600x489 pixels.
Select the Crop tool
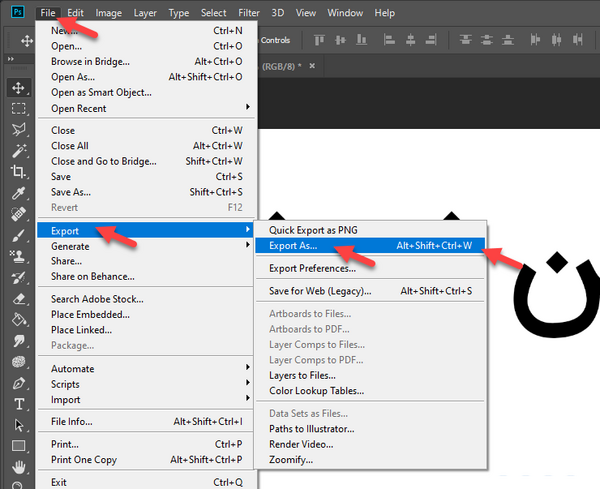18,171
